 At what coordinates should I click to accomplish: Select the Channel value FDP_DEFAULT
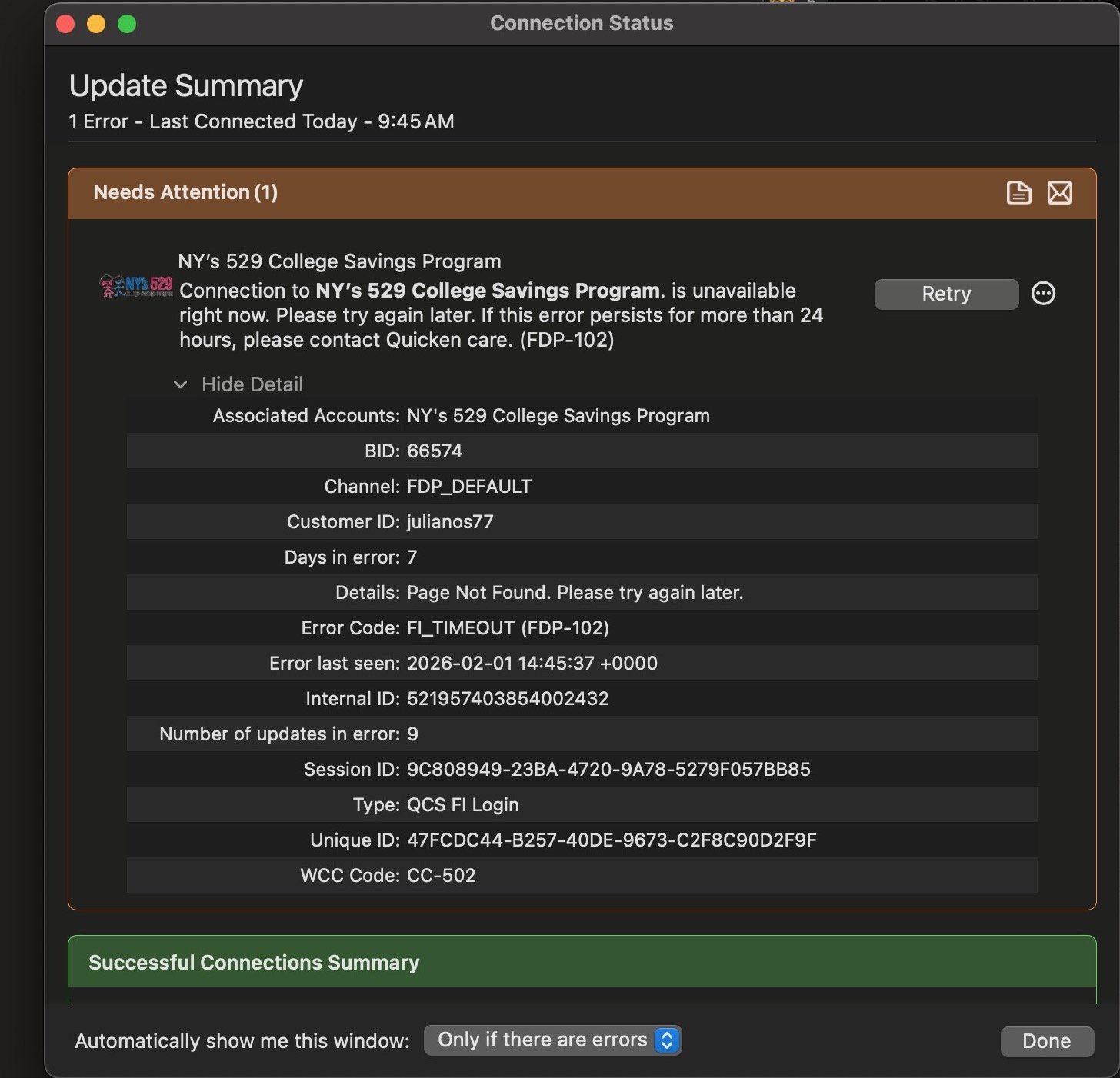[469, 487]
